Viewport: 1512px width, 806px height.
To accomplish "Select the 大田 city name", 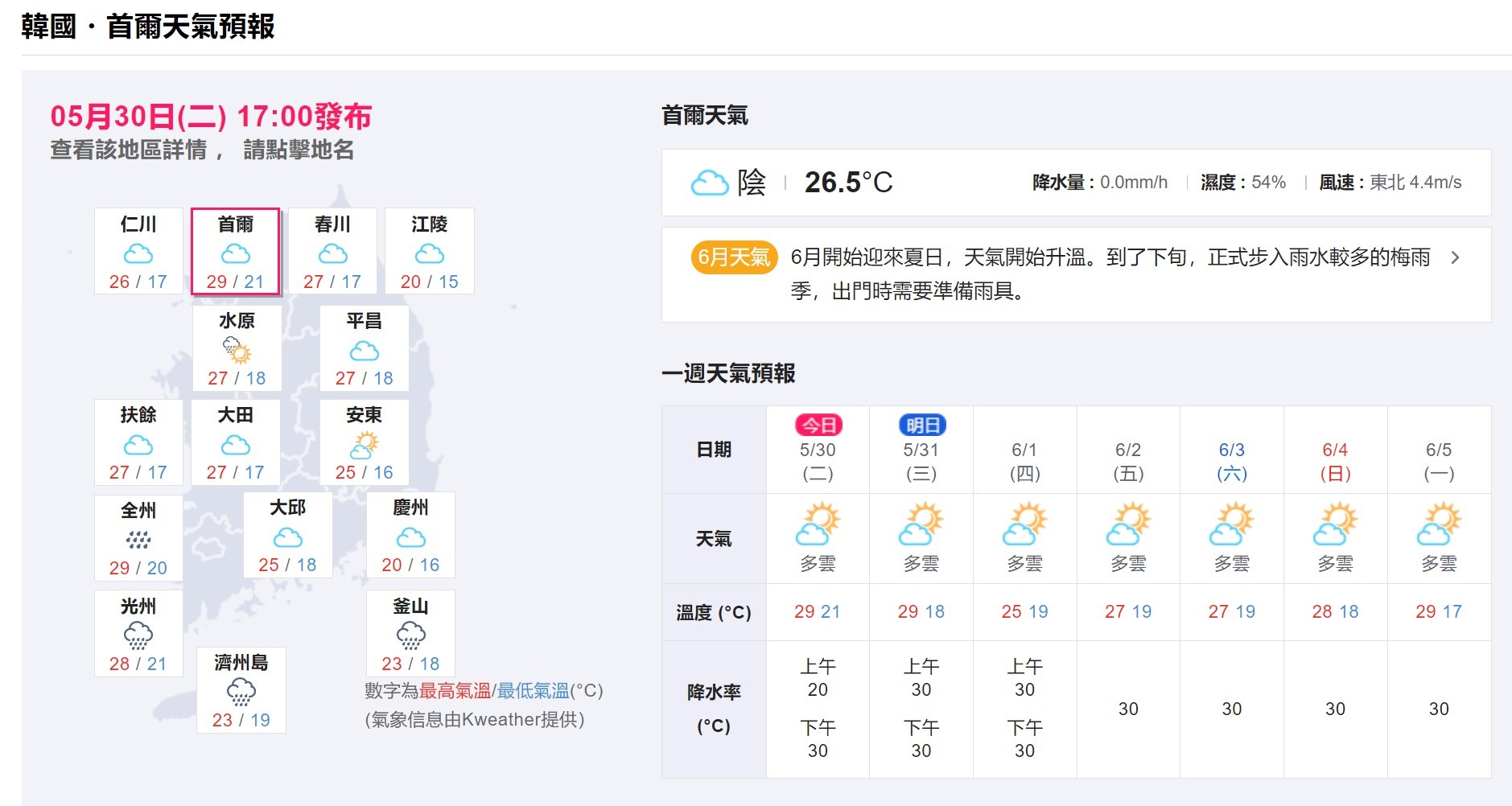I will click(236, 414).
